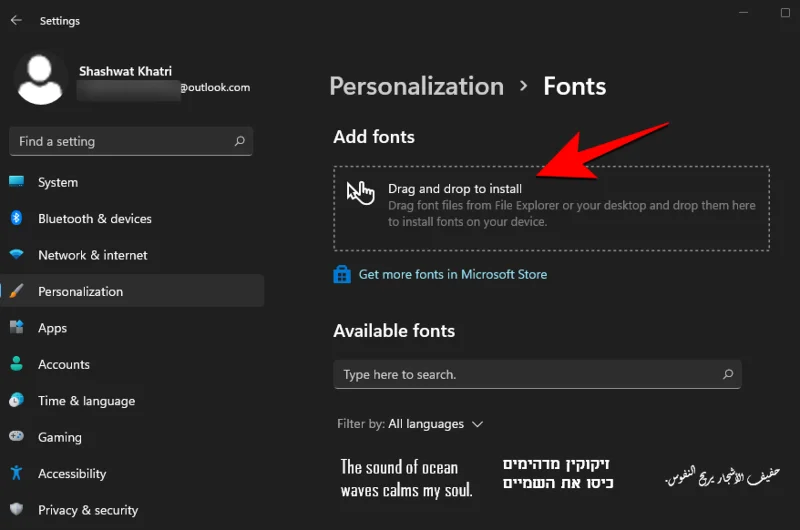Maximize the Settings window
This screenshot has height=530, width=800.
coord(785,12)
